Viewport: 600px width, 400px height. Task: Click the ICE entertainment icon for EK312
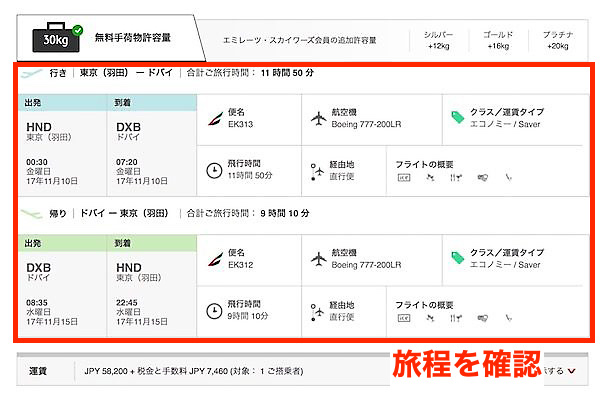pyautogui.click(x=404, y=318)
